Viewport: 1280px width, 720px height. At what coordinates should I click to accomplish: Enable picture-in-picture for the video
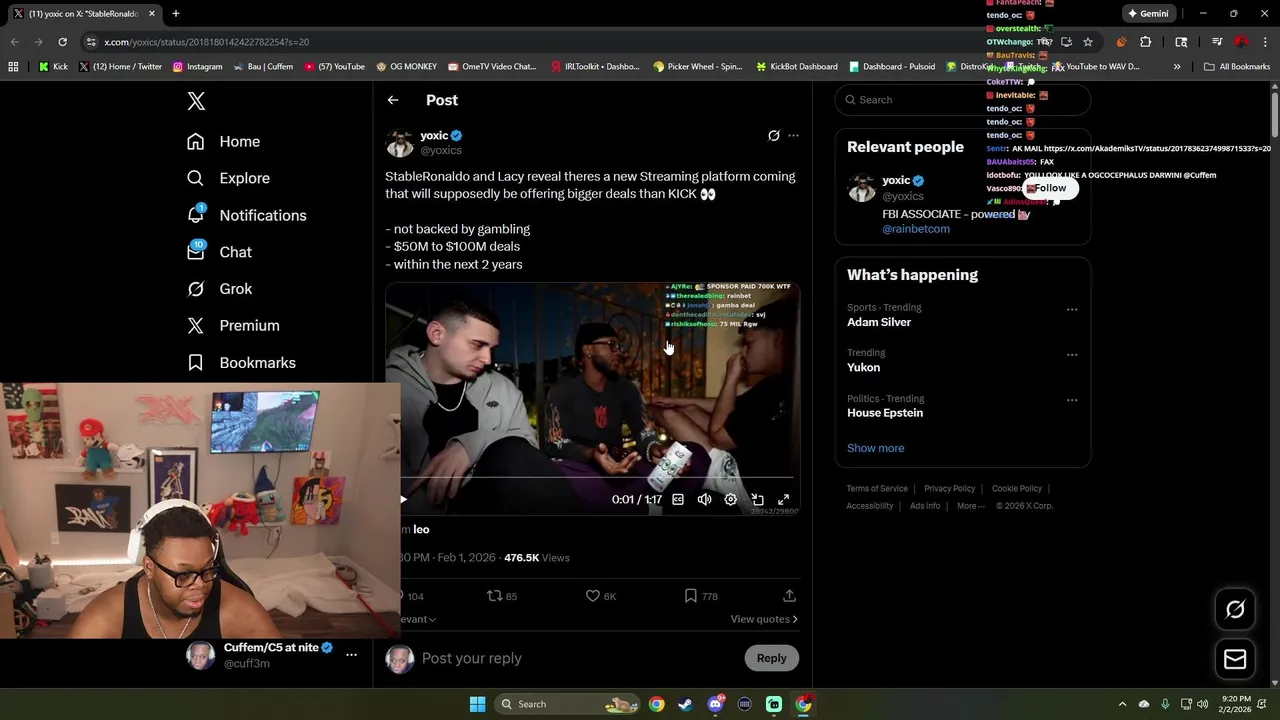[757, 499]
